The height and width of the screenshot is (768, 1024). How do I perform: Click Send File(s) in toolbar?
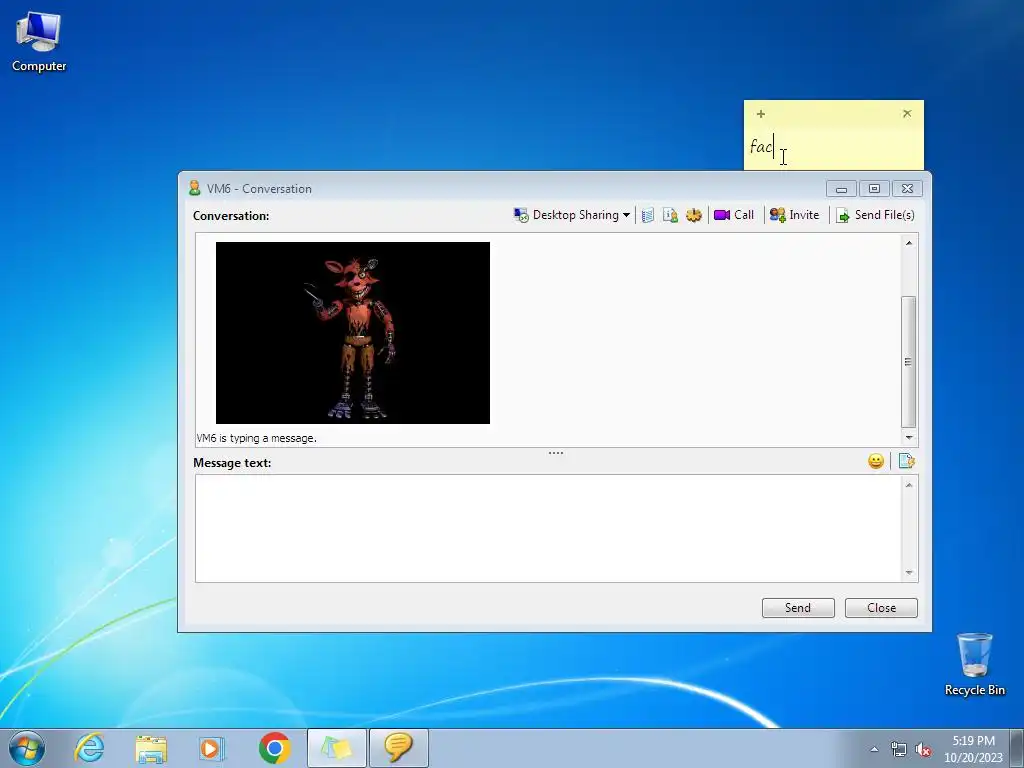point(875,215)
